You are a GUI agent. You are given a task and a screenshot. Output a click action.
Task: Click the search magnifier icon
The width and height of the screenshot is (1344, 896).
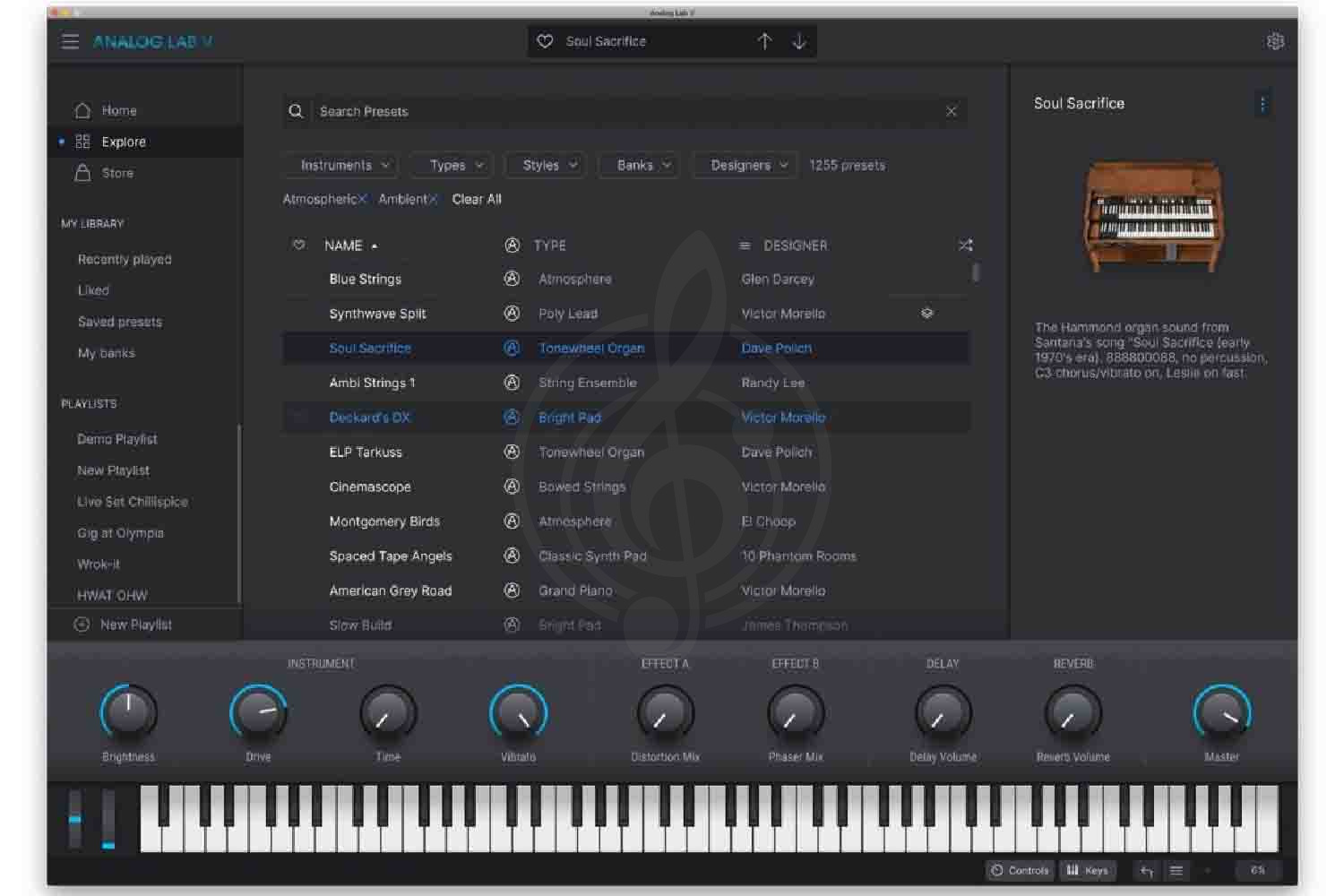click(x=296, y=111)
